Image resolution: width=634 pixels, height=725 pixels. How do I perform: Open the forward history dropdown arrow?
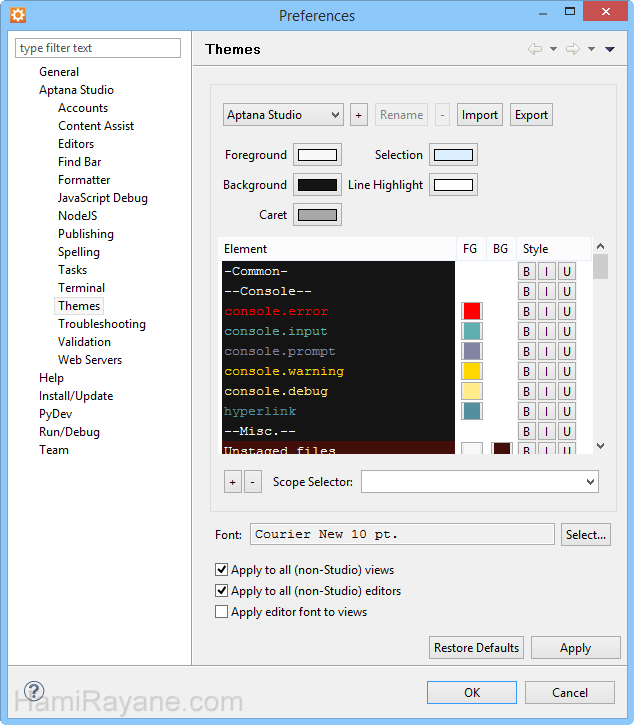pyautogui.click(x=591, y=49)
